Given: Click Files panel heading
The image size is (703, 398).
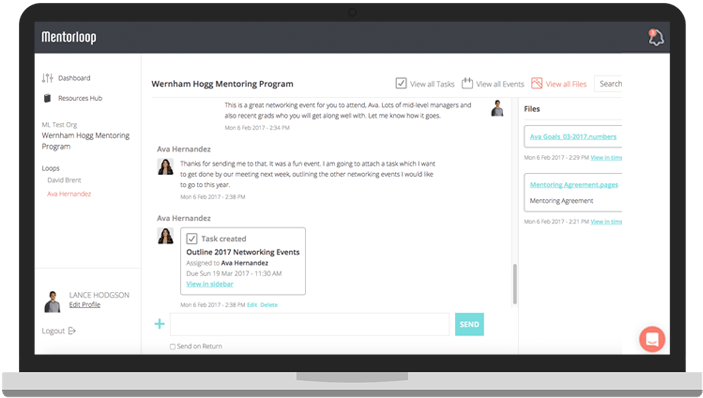Looking at the screenshot, I should point(532,109).
